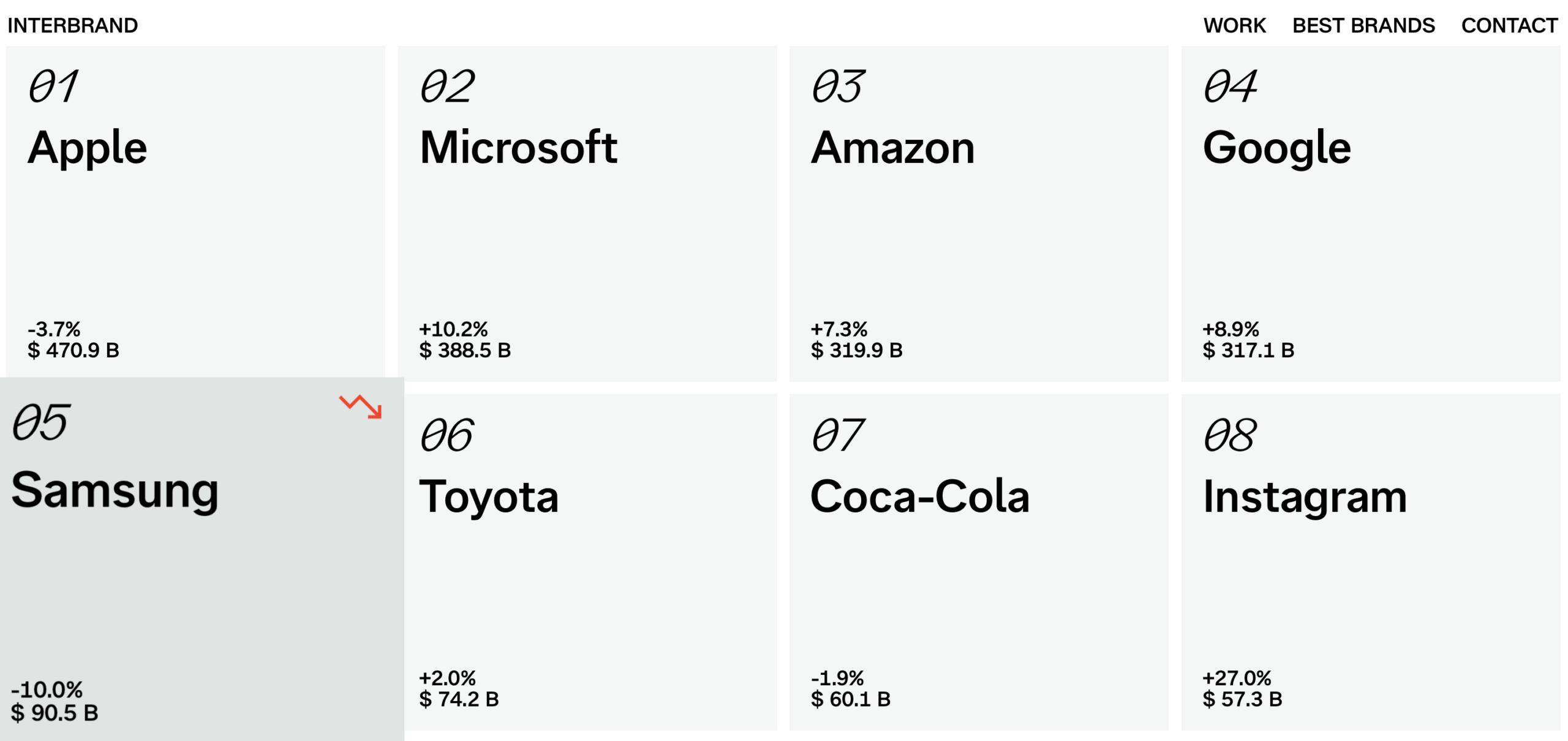Click the $ 470.9 B value text
This screenshot has height=741, width=1568.
point(73,350)
